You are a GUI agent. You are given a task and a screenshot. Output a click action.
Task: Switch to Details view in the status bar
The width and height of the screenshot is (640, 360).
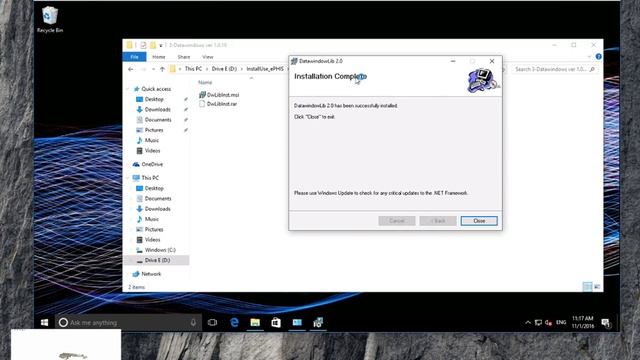(587, 287)
